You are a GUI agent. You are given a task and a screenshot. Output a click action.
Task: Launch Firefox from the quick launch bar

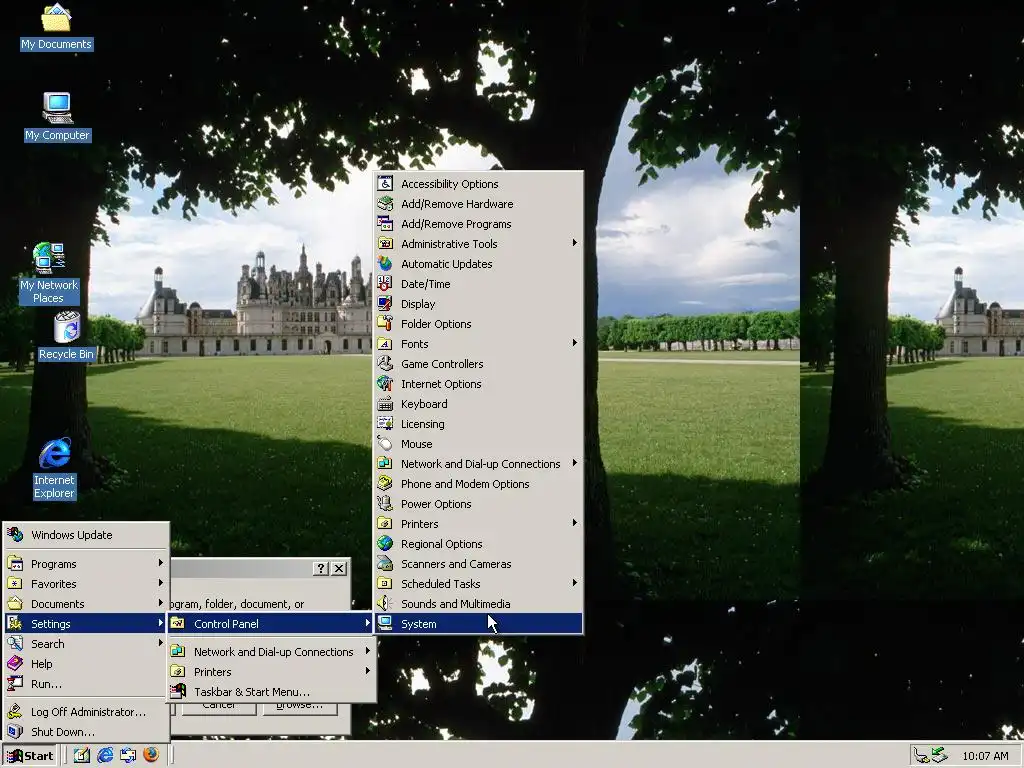point(151,756)
